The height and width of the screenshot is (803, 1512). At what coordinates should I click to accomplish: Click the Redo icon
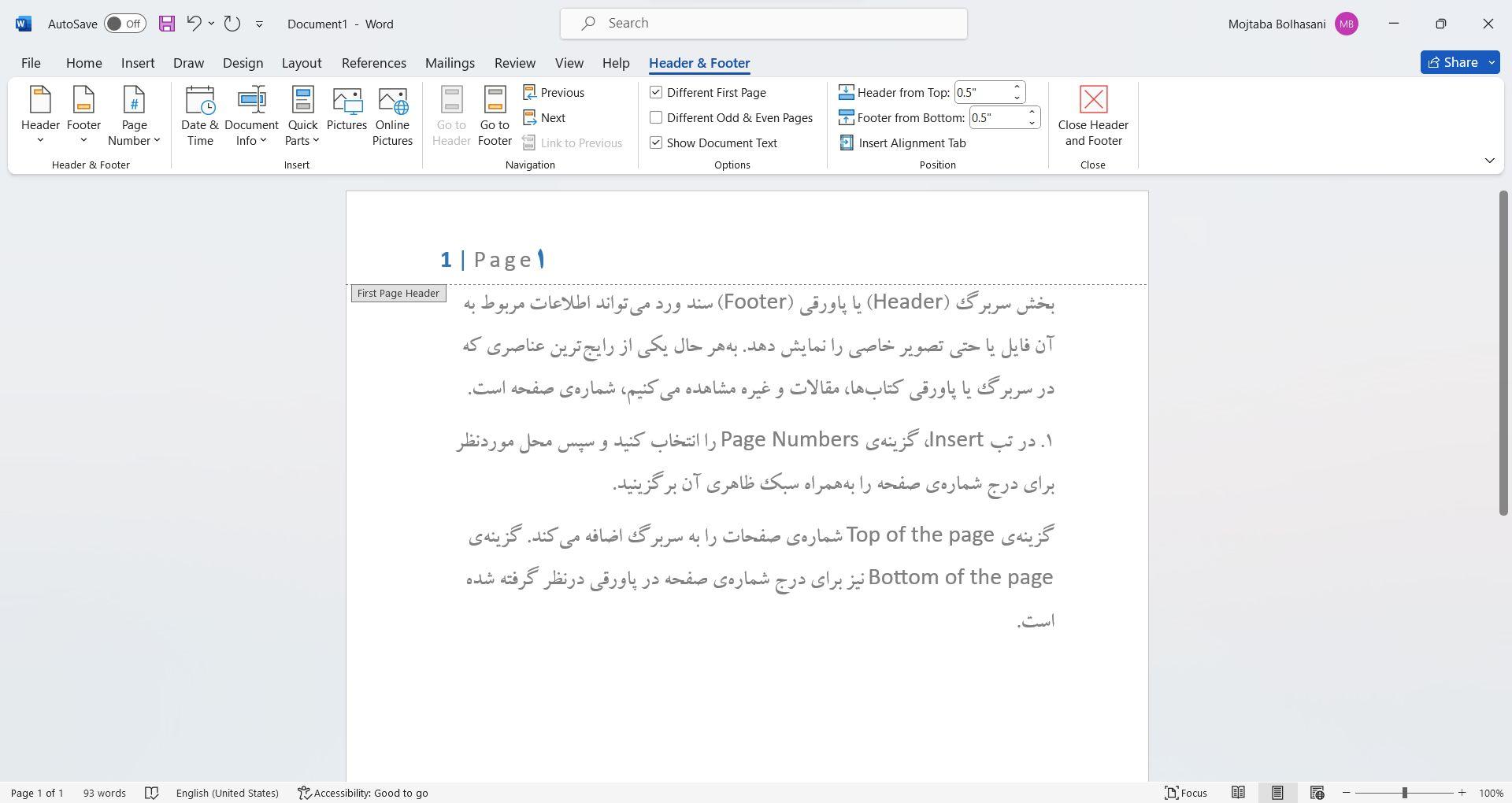pos(232,24)
